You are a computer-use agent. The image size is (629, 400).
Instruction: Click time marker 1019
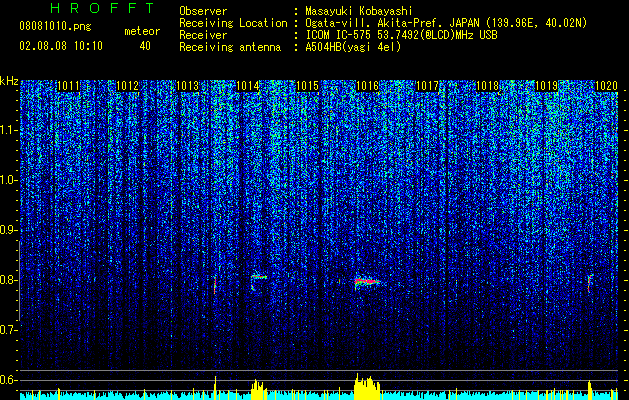(547, 86)
